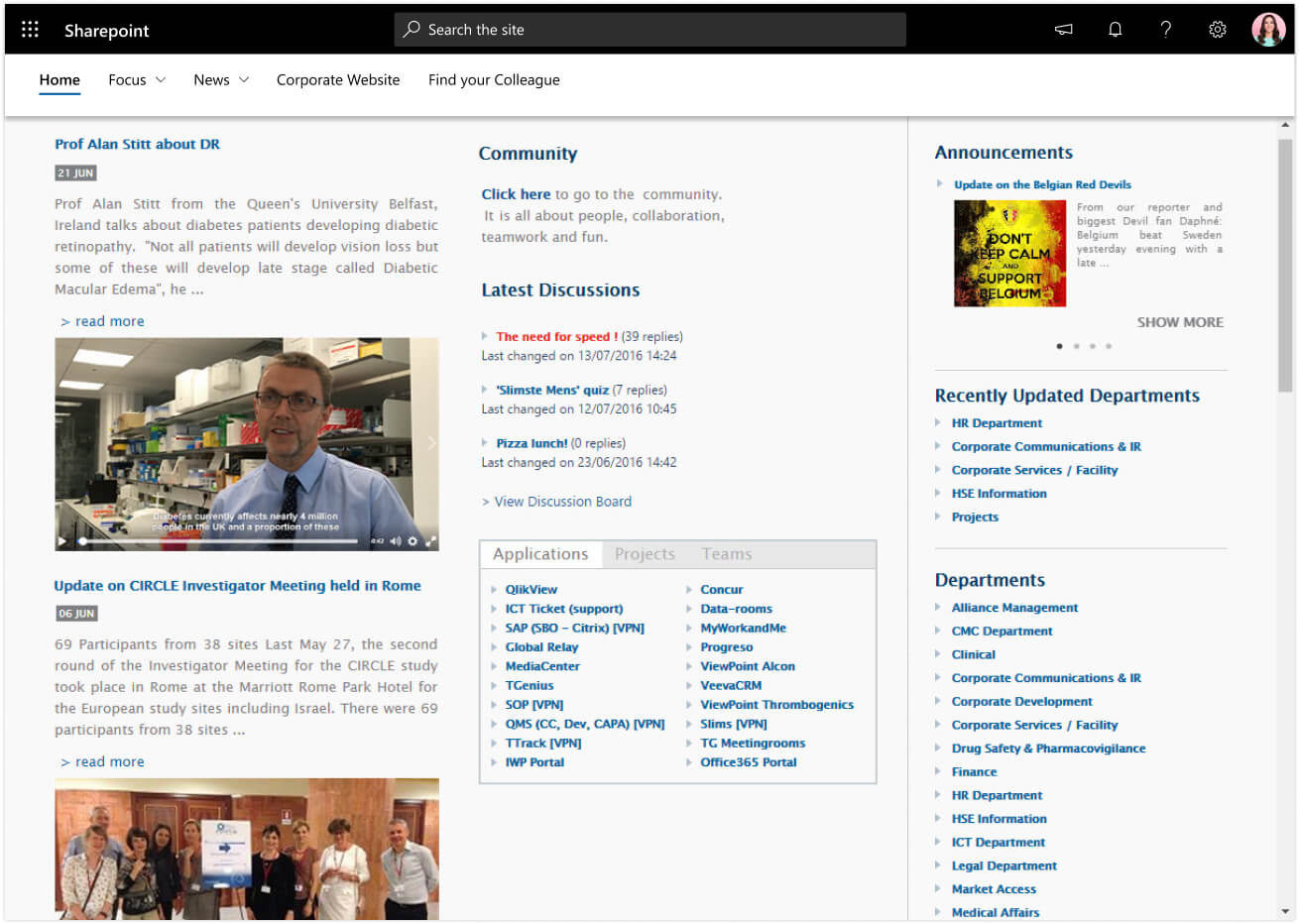Open help using the question mark icon
The height and width of the screenshot is (924, 1299).
(1166, 30)
